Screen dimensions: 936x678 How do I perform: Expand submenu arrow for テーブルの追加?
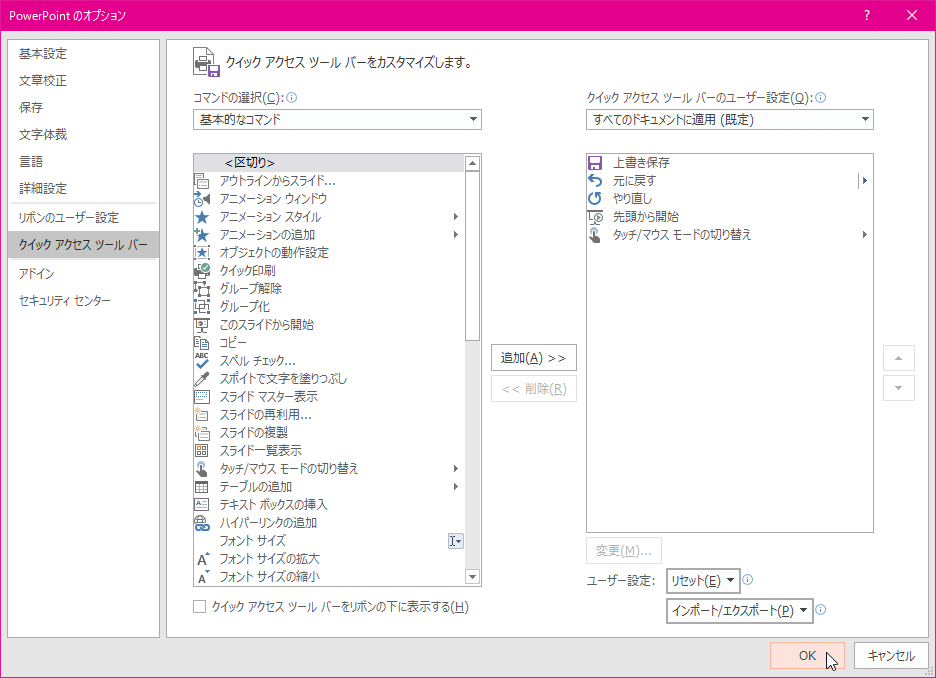[455, 487]
